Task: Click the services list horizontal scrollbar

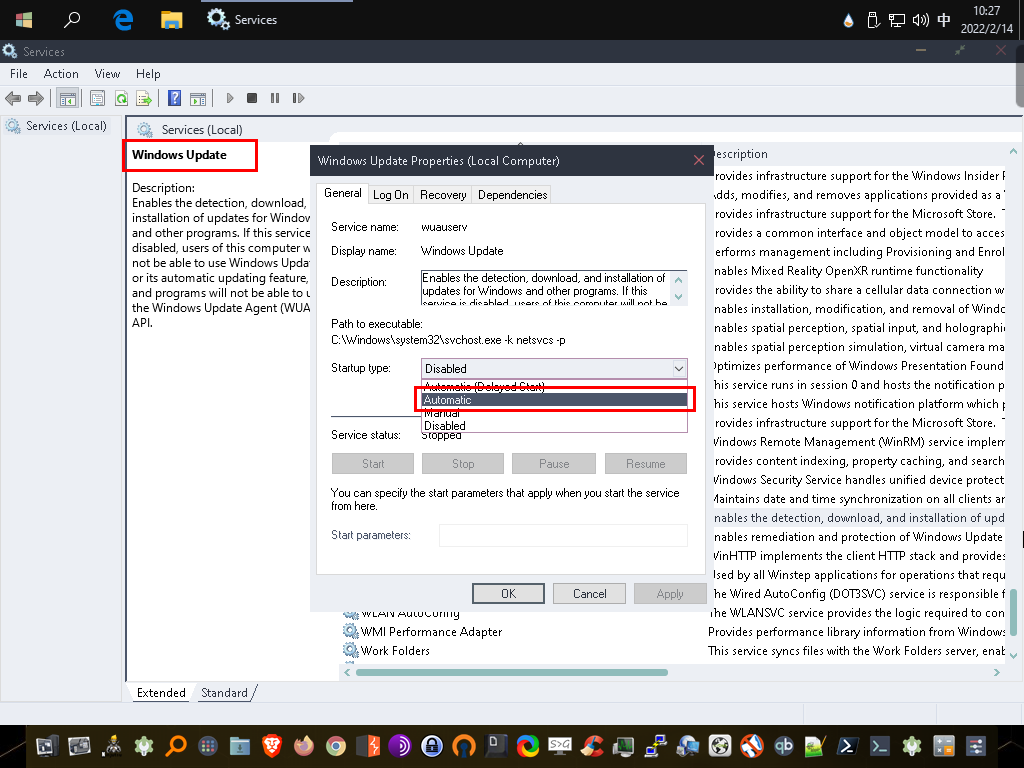Action: [x=512, y=673]
